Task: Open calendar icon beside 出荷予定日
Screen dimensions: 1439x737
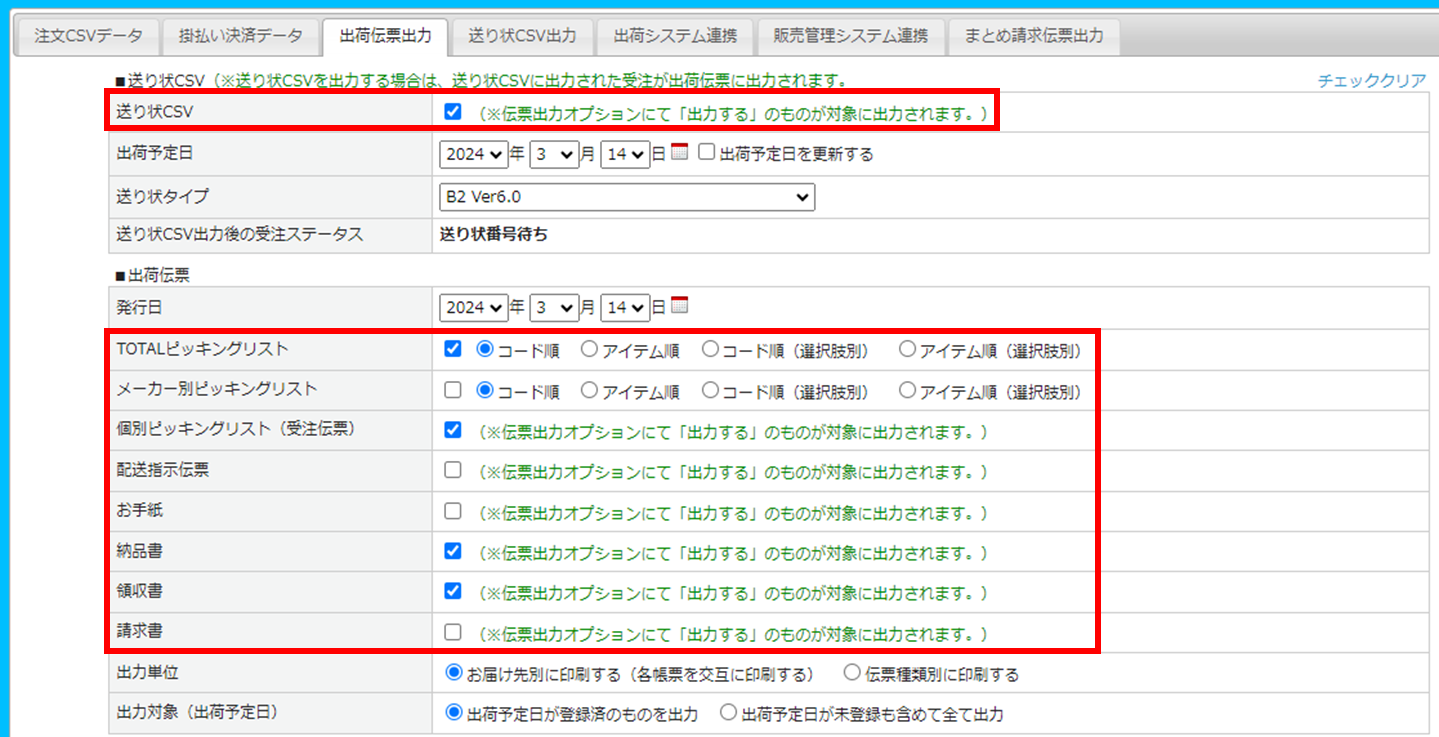Action: pyautogui.click(x=680, y=153)
